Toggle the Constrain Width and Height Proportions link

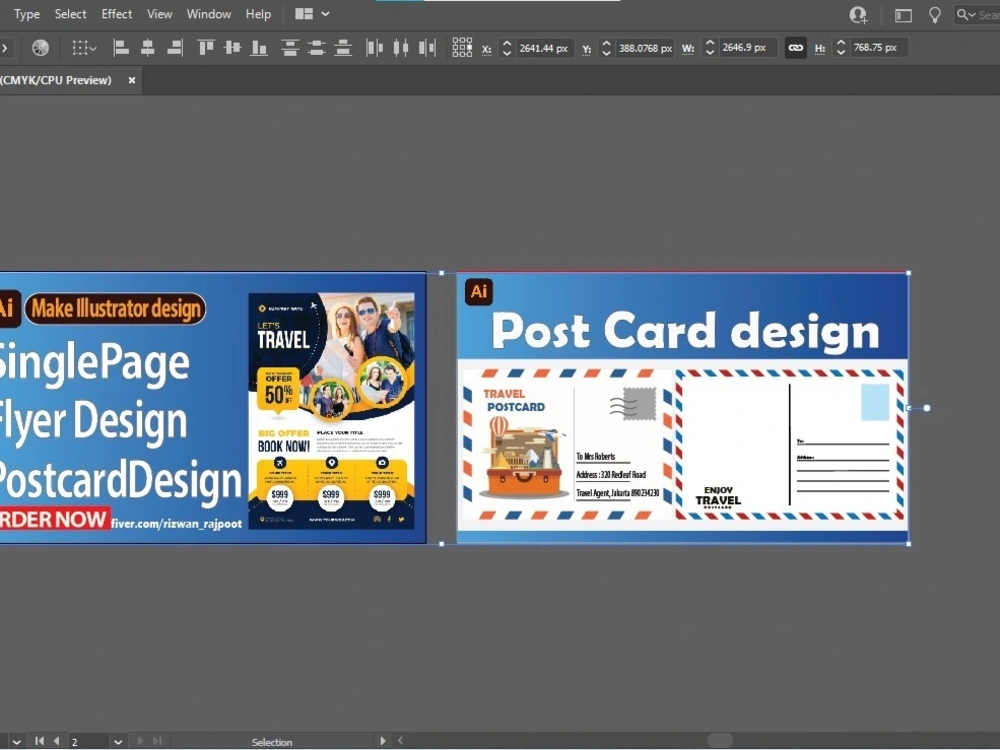795,47
